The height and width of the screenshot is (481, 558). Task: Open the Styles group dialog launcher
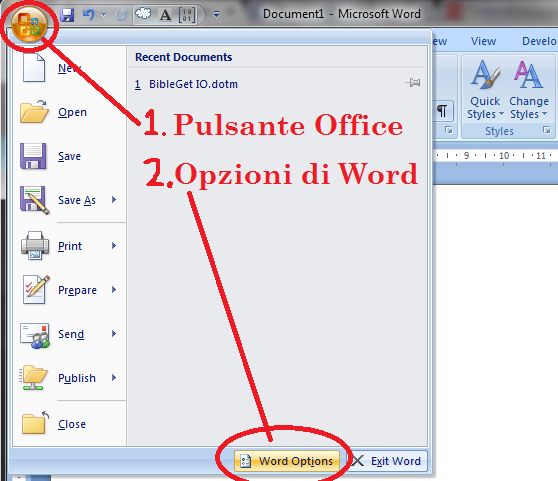547,131
